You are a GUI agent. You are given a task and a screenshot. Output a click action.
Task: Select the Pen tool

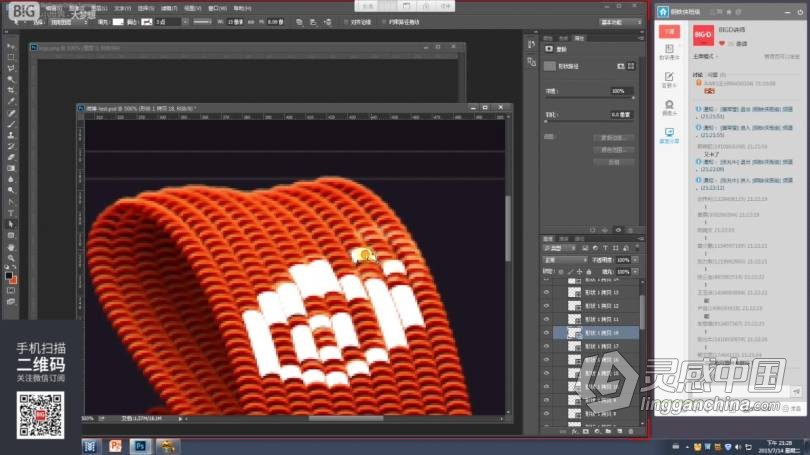(x=11, y=202)
